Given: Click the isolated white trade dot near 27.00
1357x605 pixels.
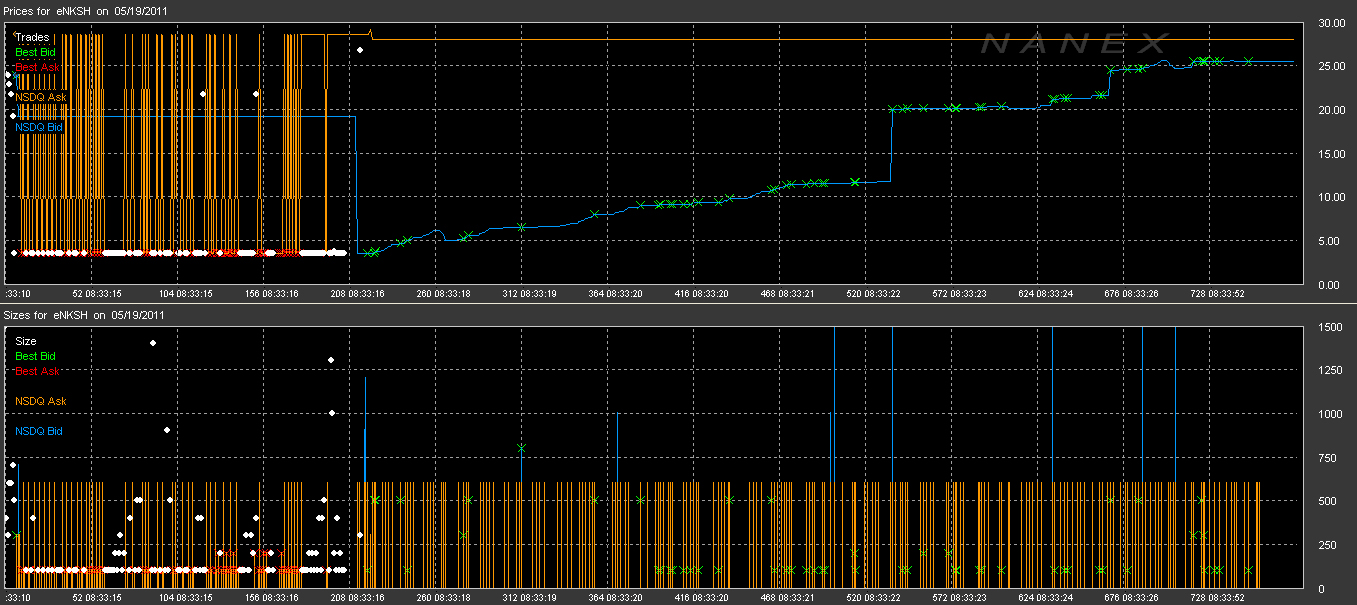Looking at the screenshot, I should [x=360, y=49].
